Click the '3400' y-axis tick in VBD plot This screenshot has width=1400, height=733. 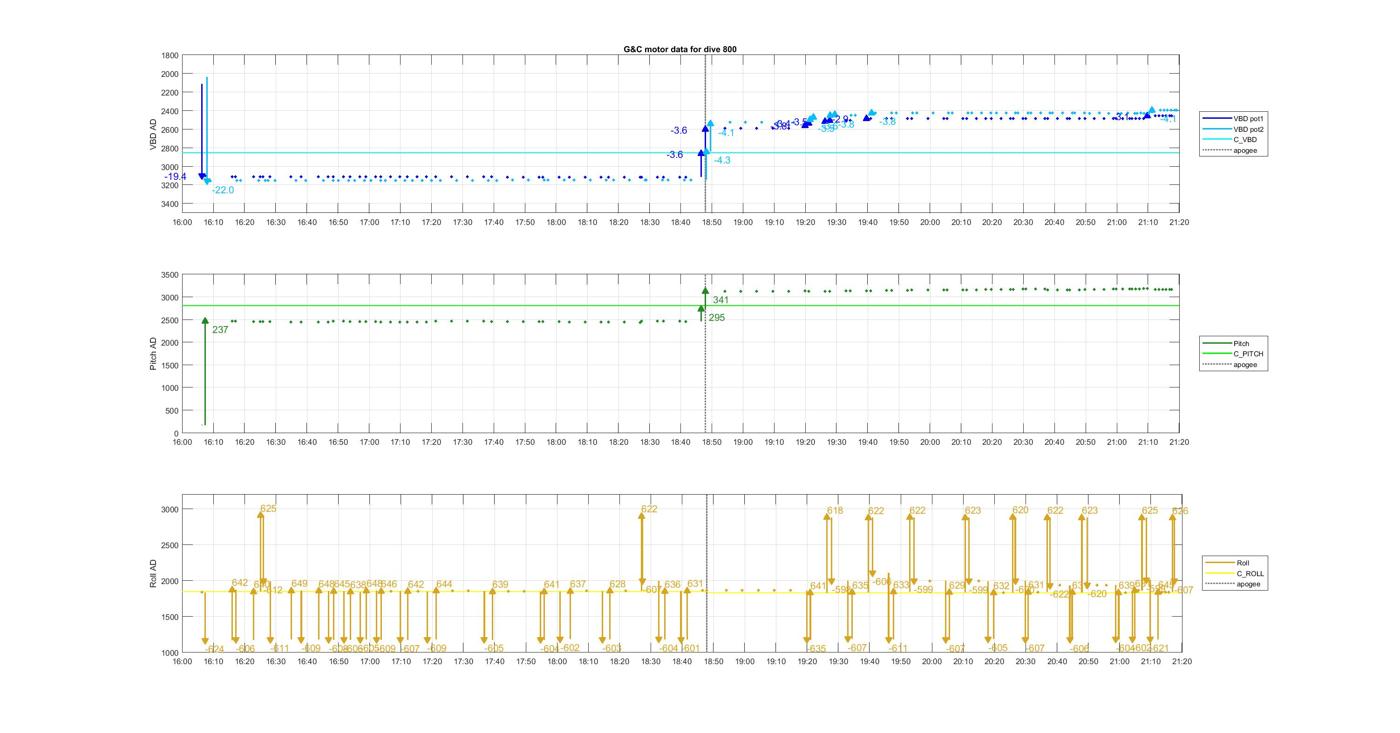point(170,204)
